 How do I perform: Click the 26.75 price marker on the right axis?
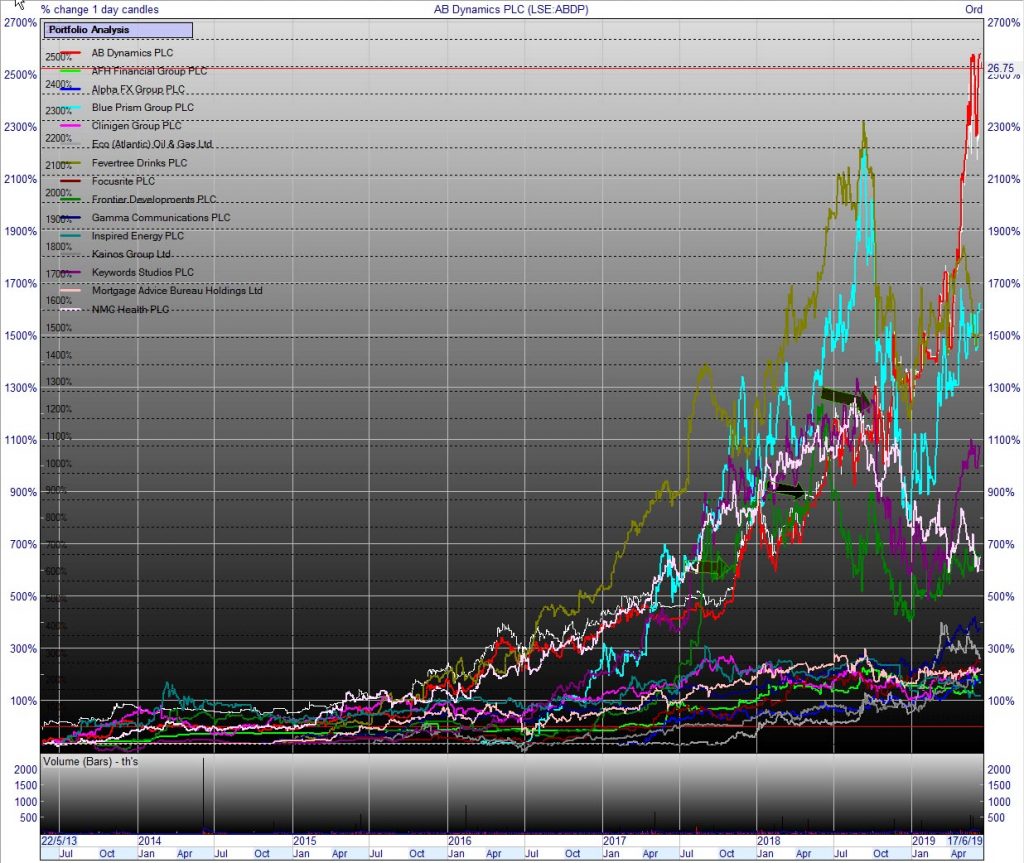(x=1001, y=70)
